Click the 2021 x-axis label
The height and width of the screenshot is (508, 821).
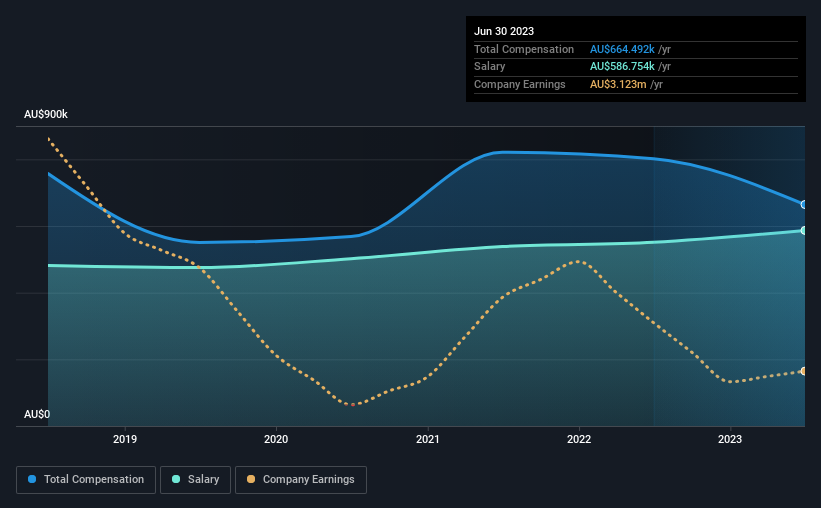click(x=428, y=439)
